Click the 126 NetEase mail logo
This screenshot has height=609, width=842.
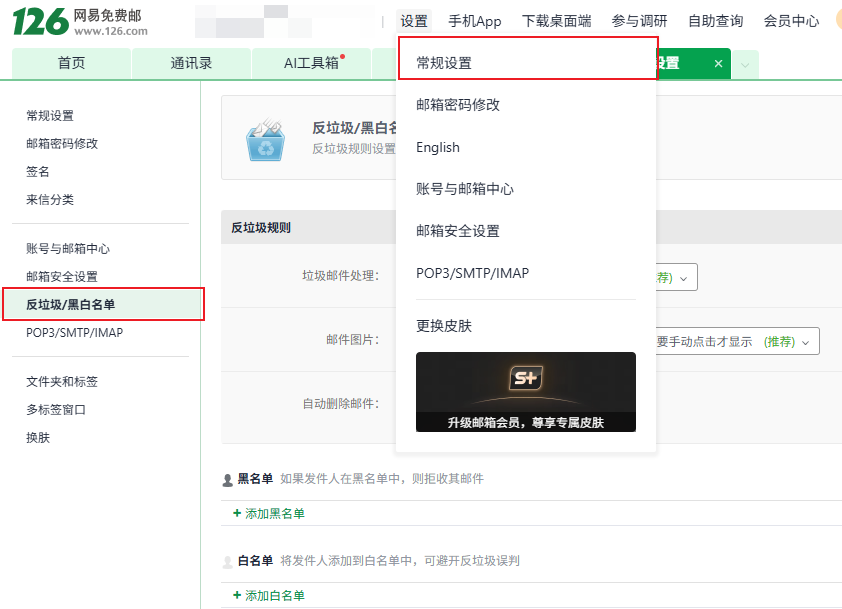[80, 21]
